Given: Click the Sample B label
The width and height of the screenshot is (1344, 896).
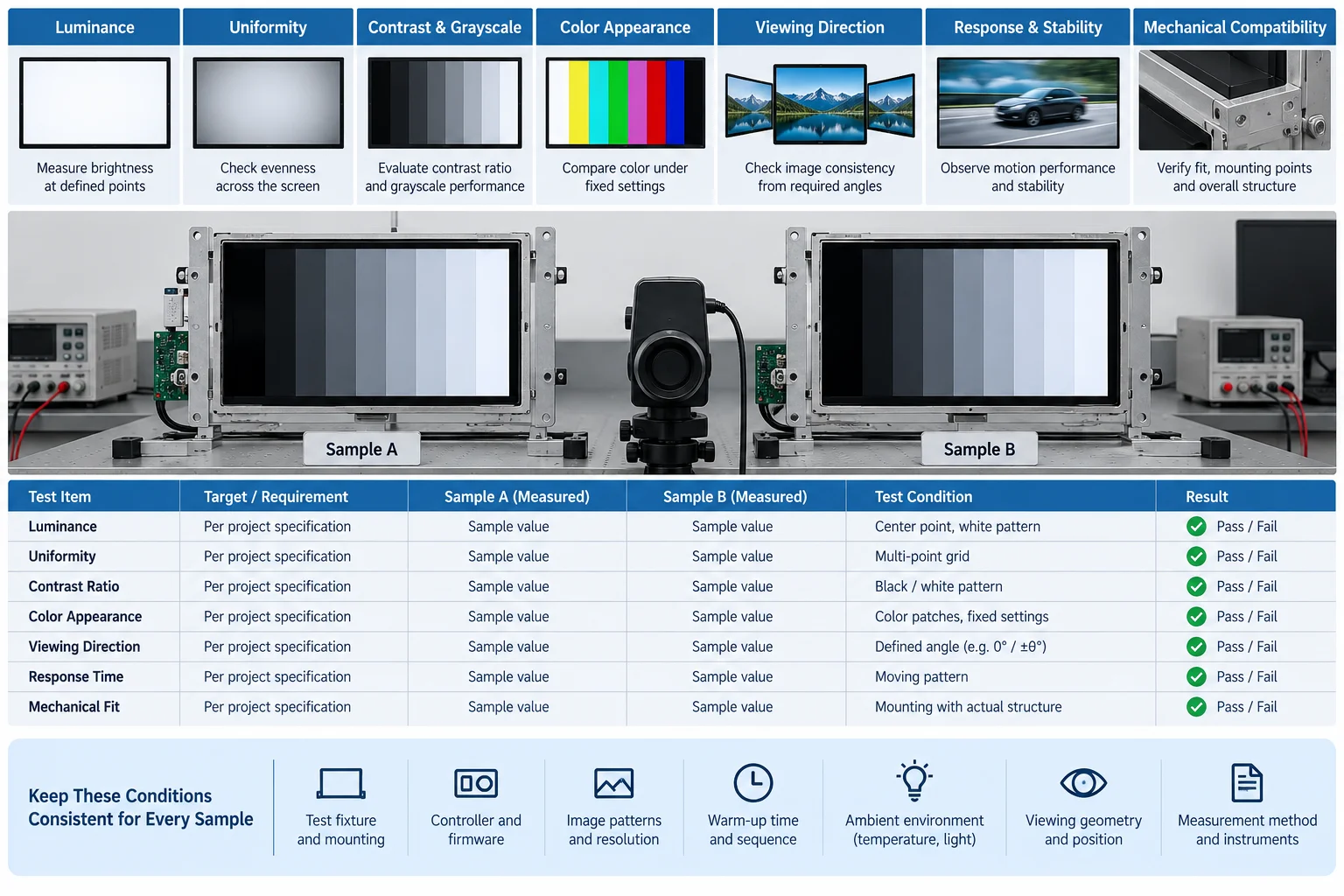Looking at the screenshot, I should tap(979, 449).
